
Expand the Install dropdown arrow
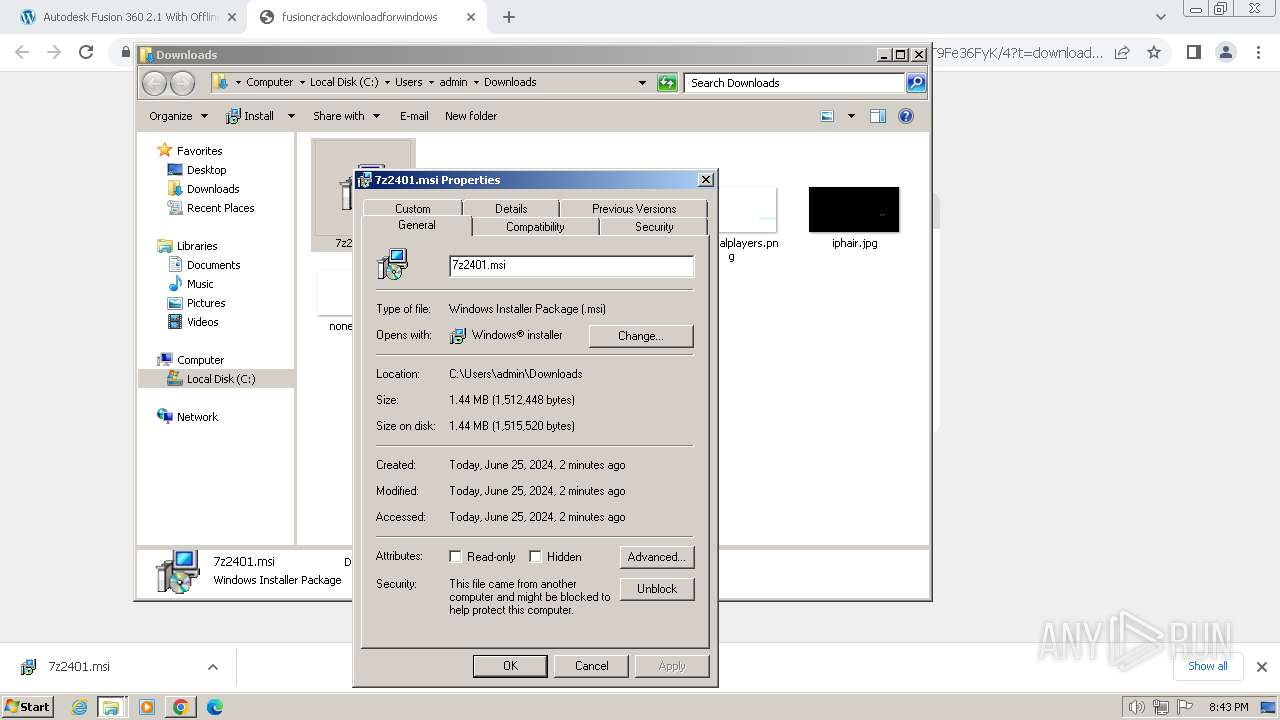pos(291,116)
